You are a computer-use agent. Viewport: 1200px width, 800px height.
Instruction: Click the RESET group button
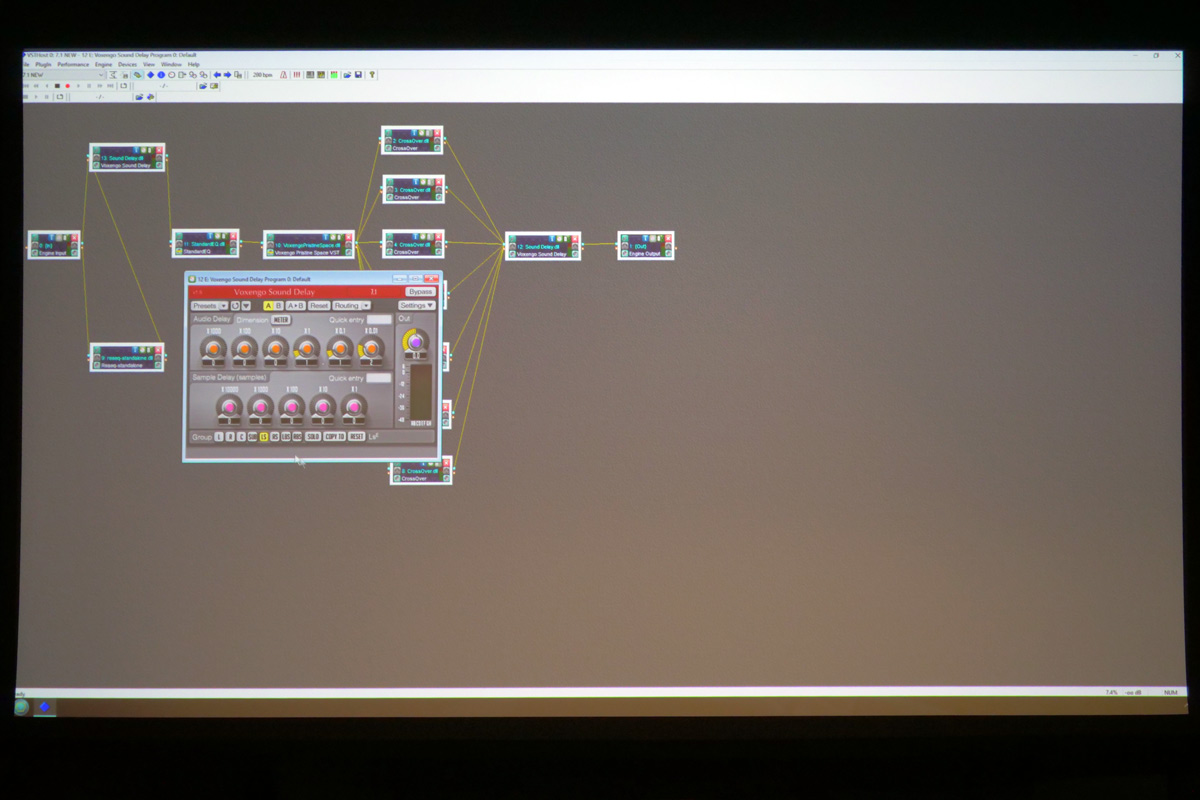pyautogui.click(x=357, y=436)
